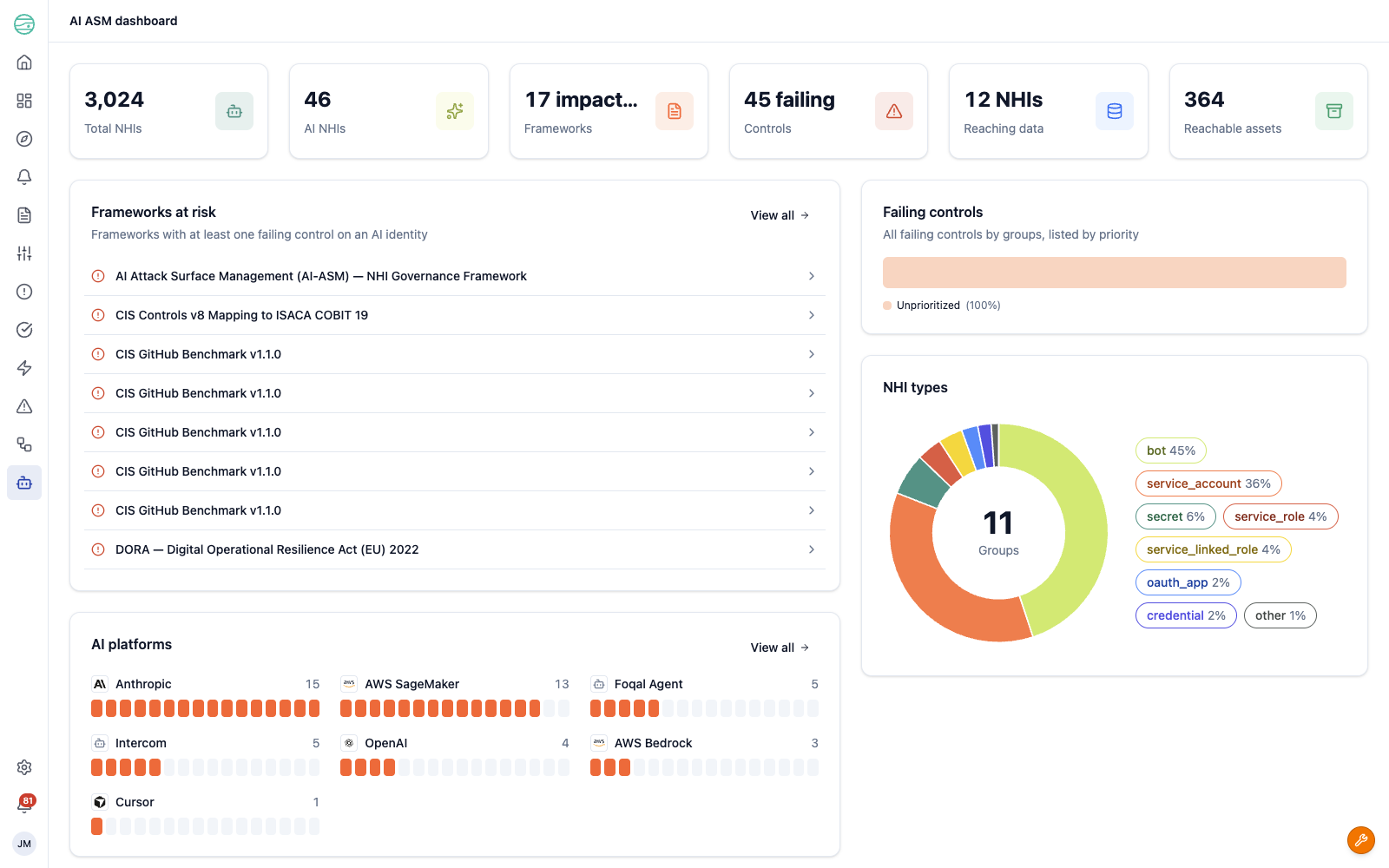Viewport: 1389px width, 868px height.
Task: Open the settings gear in sidebar
Action: click(x=24, y=767)
